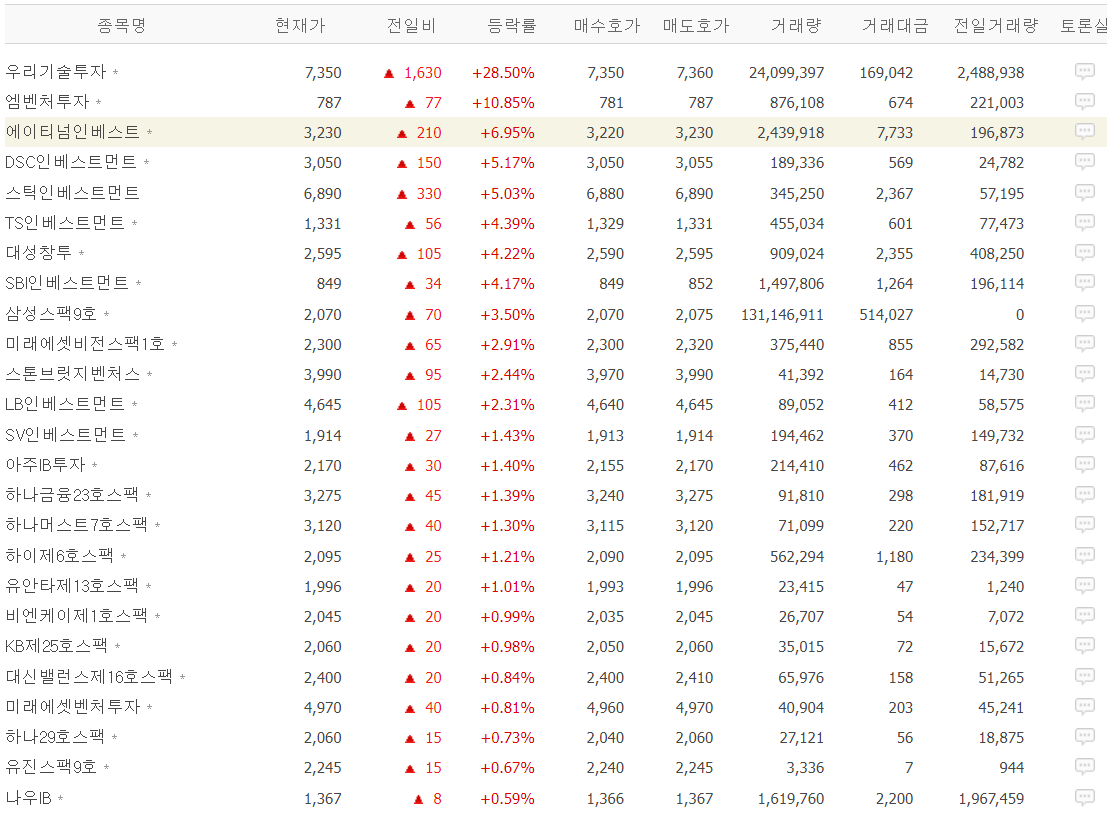Open discussion icon for 하나29호스팩 row
This screenshot has width=1107, height=814.
click(x=1084, y=736)
